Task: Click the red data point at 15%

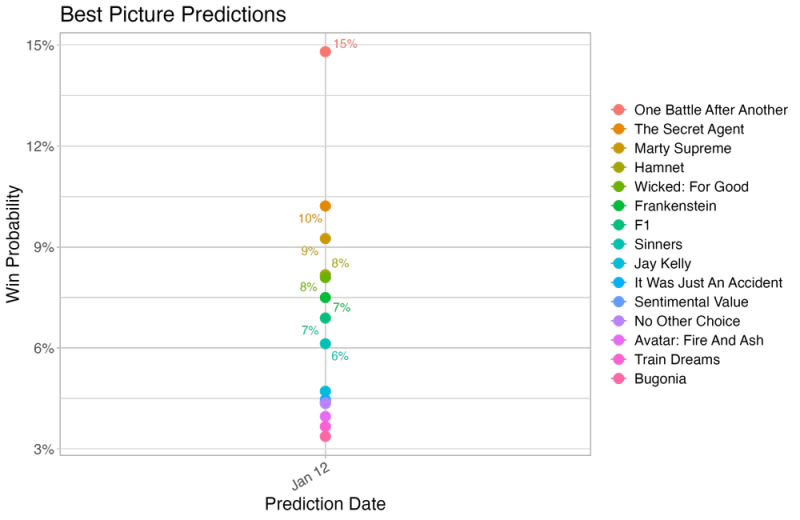Action: [325, 51]
